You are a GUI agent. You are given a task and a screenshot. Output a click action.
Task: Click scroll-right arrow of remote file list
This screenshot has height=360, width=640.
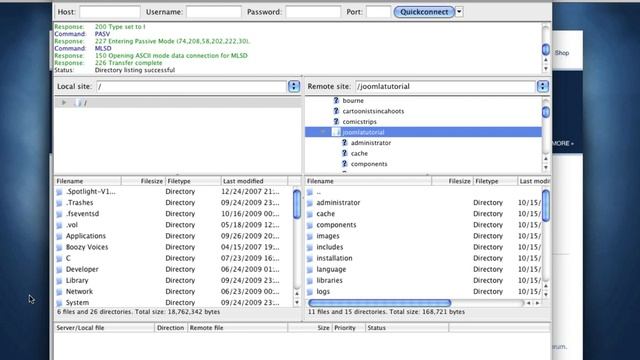(538, 303)
